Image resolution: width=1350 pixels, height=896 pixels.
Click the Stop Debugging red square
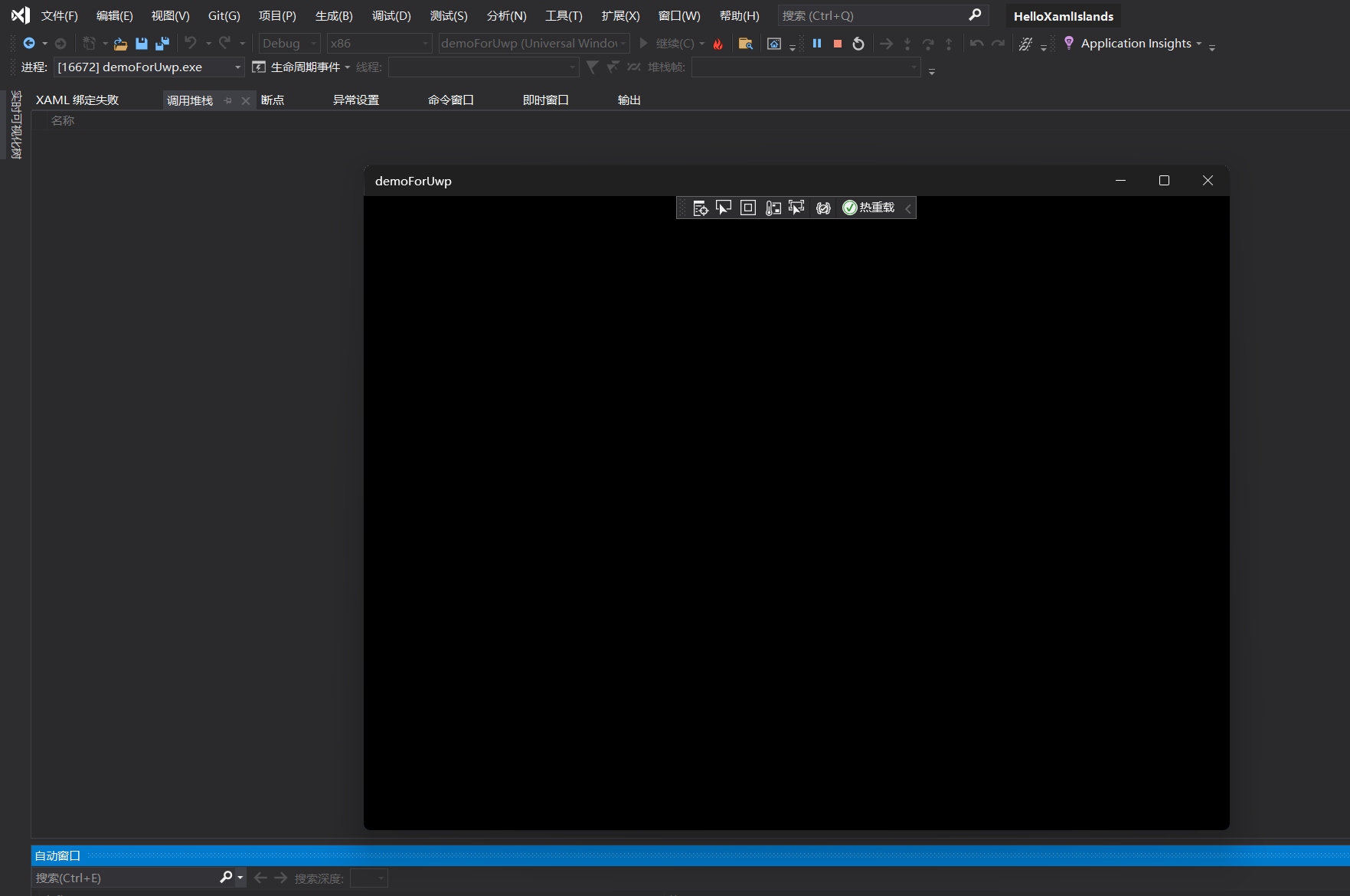pos(838,44)
